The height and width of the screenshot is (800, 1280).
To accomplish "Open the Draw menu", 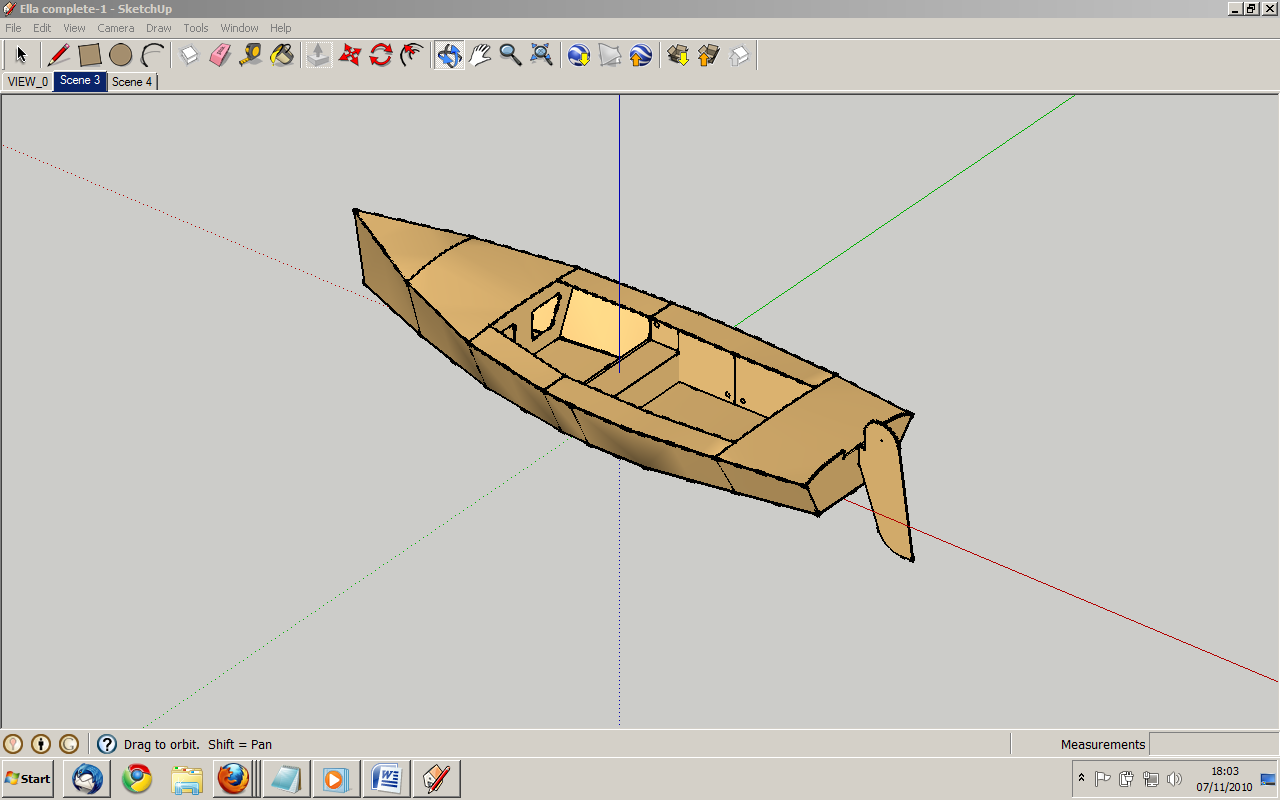I will coord(158,27).
